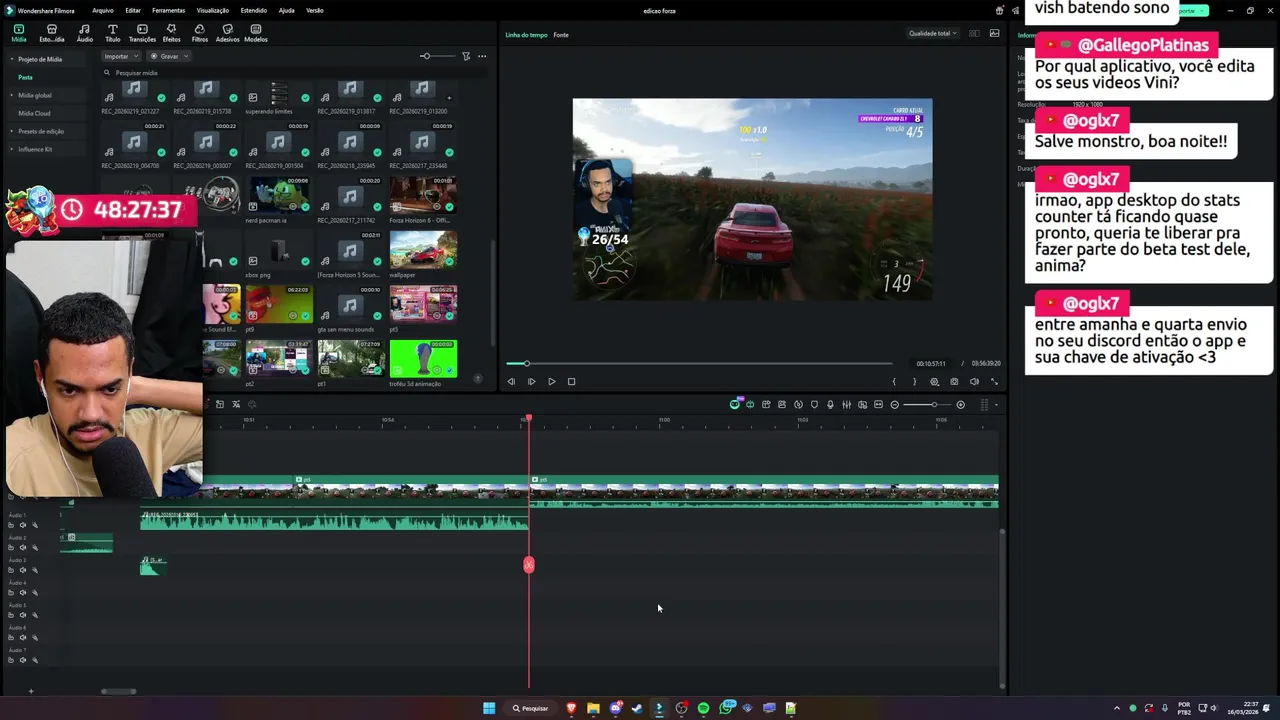Mute the Áudio 4 track

(x=23, y=593)
